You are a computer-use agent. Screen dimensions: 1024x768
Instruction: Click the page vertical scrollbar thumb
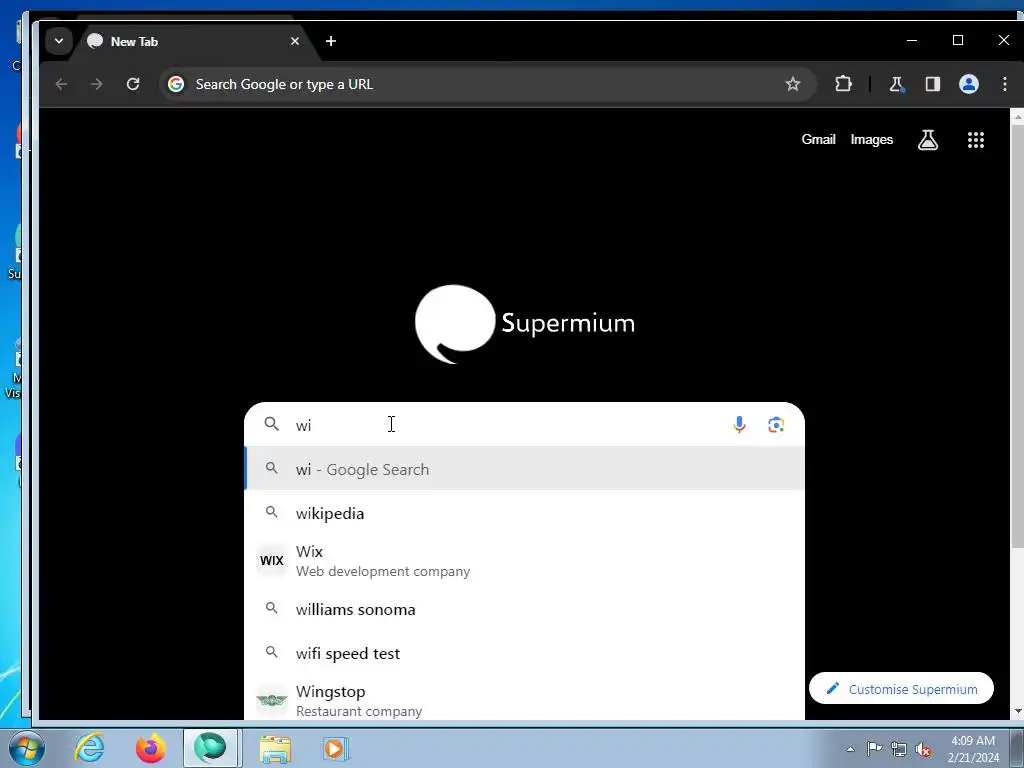(1017, 336)
